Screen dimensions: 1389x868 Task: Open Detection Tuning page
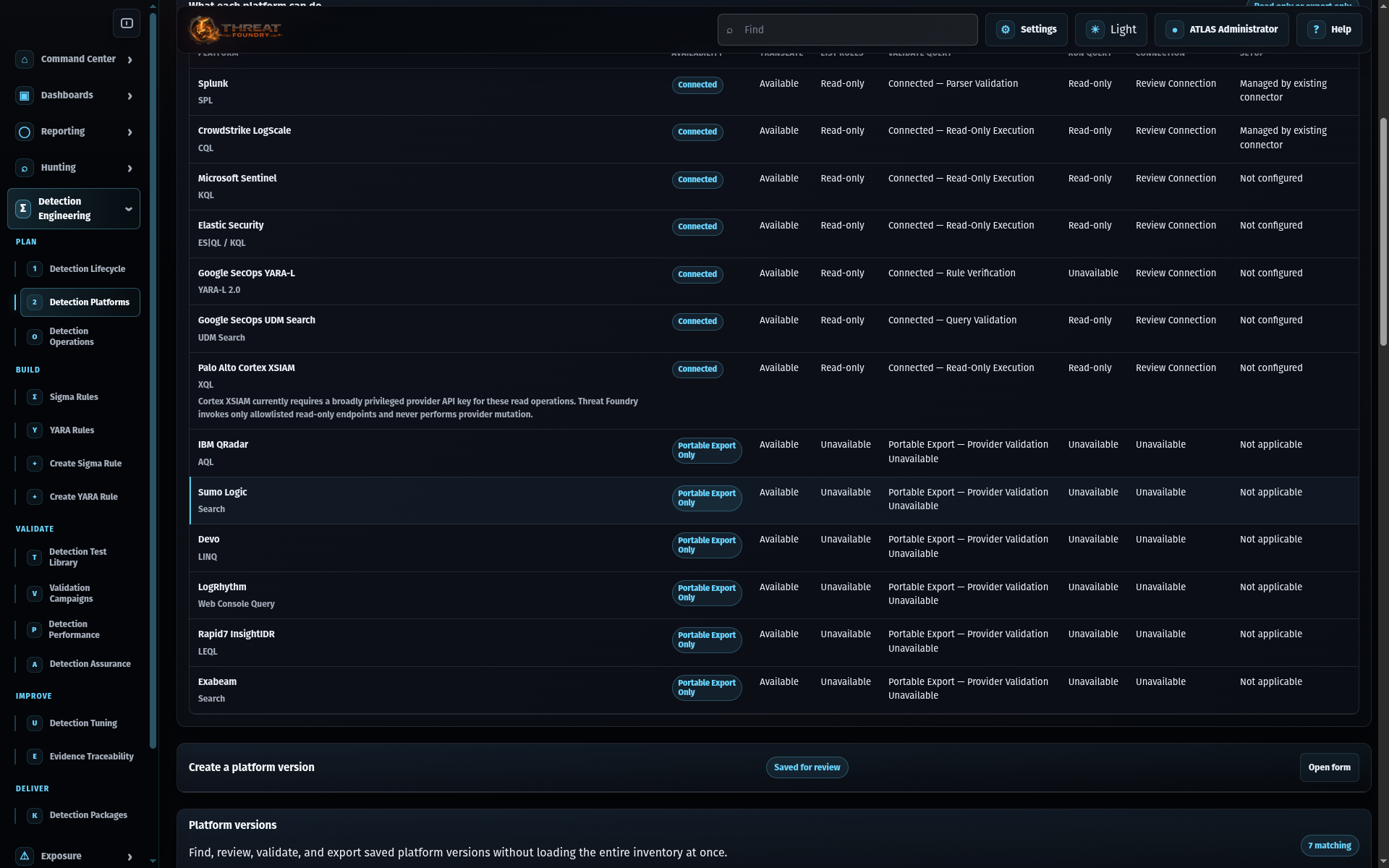[80, 723]
